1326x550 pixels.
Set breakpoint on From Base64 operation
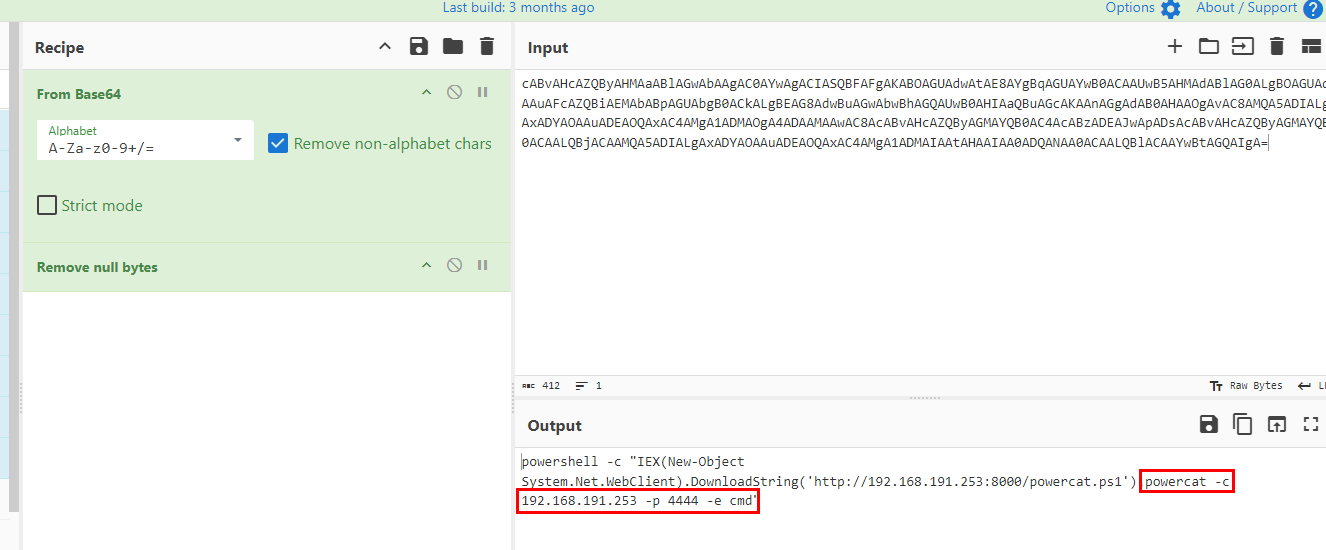pyautogui.click(x=482, y=93)
